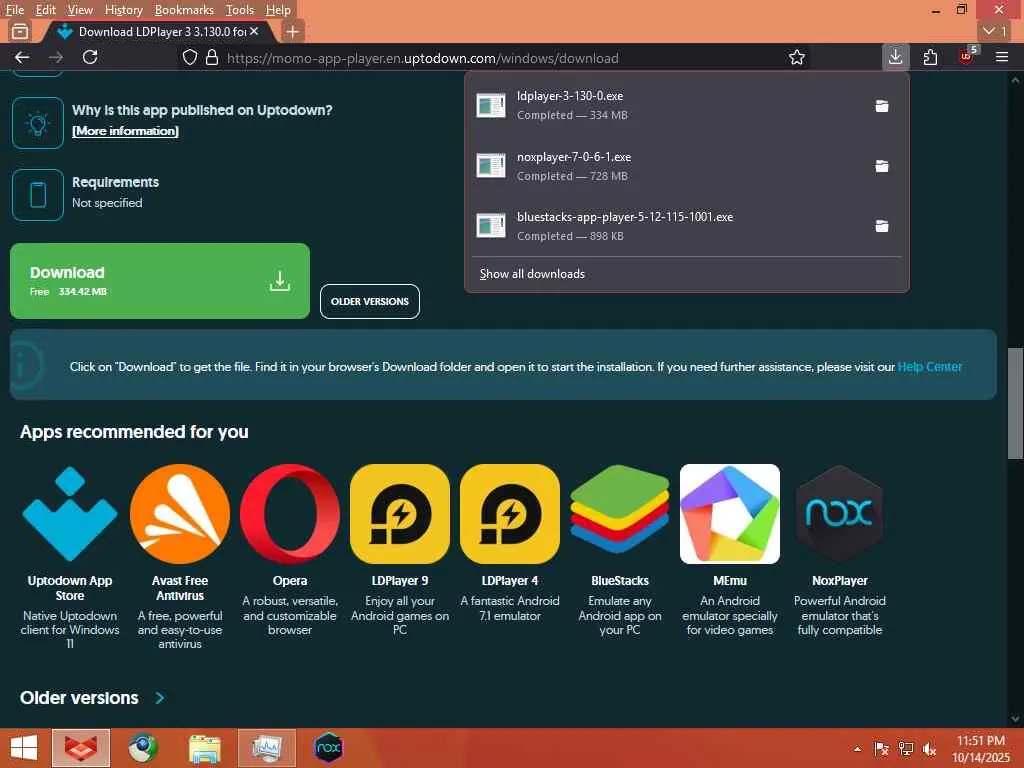
Task: Close the Download LDPlayer tab
Action: 254,31
